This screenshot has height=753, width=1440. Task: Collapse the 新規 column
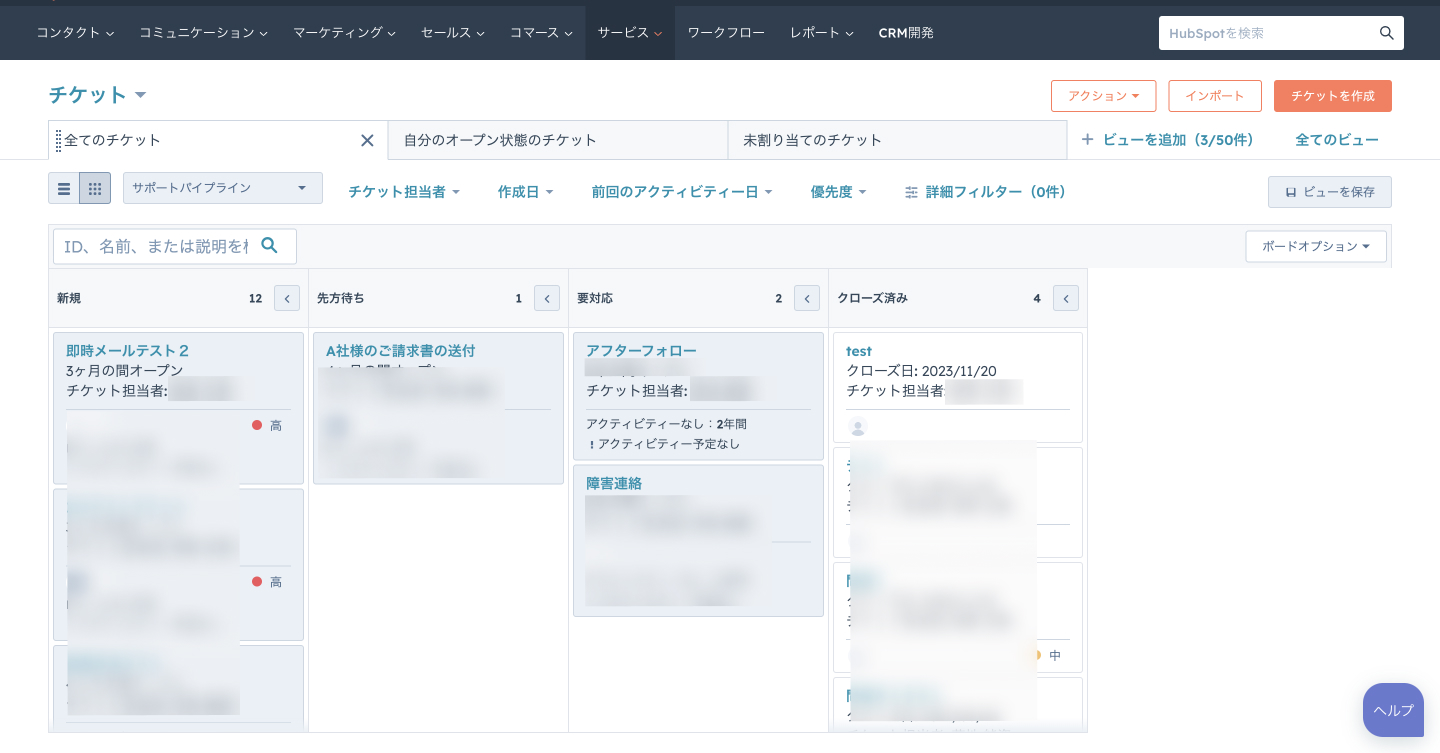pos(287,298)
